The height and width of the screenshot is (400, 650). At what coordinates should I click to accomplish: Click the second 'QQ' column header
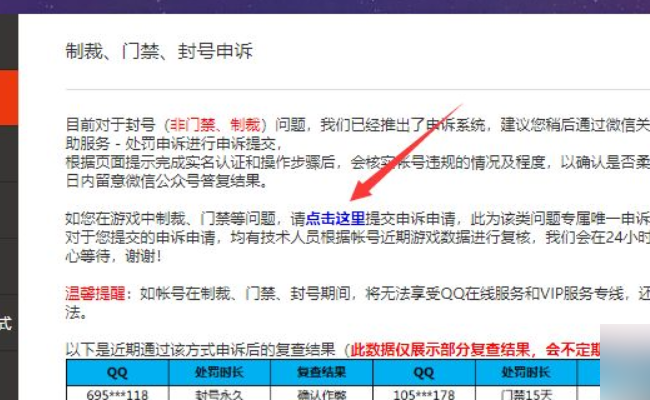(x=423, y=372)
